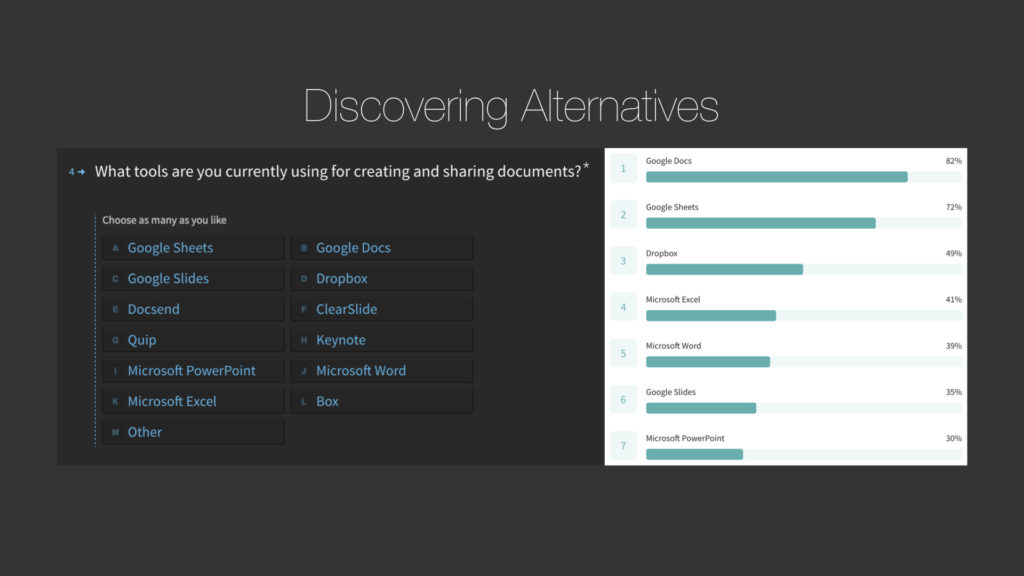Image resolution: width=1024 pixels, height=576 pixels.
Task: Choose the Quip option
Action: pos(193,340)
